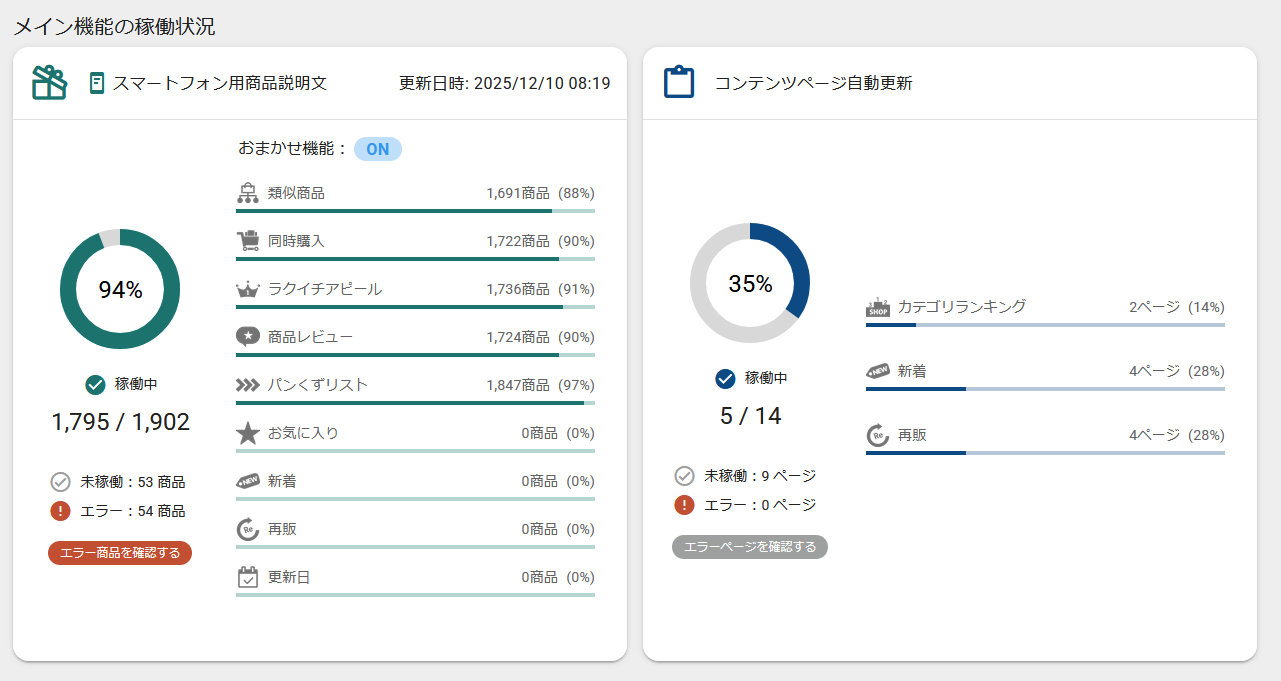Click the ラクイチアピール crown icon

(248, 289)
